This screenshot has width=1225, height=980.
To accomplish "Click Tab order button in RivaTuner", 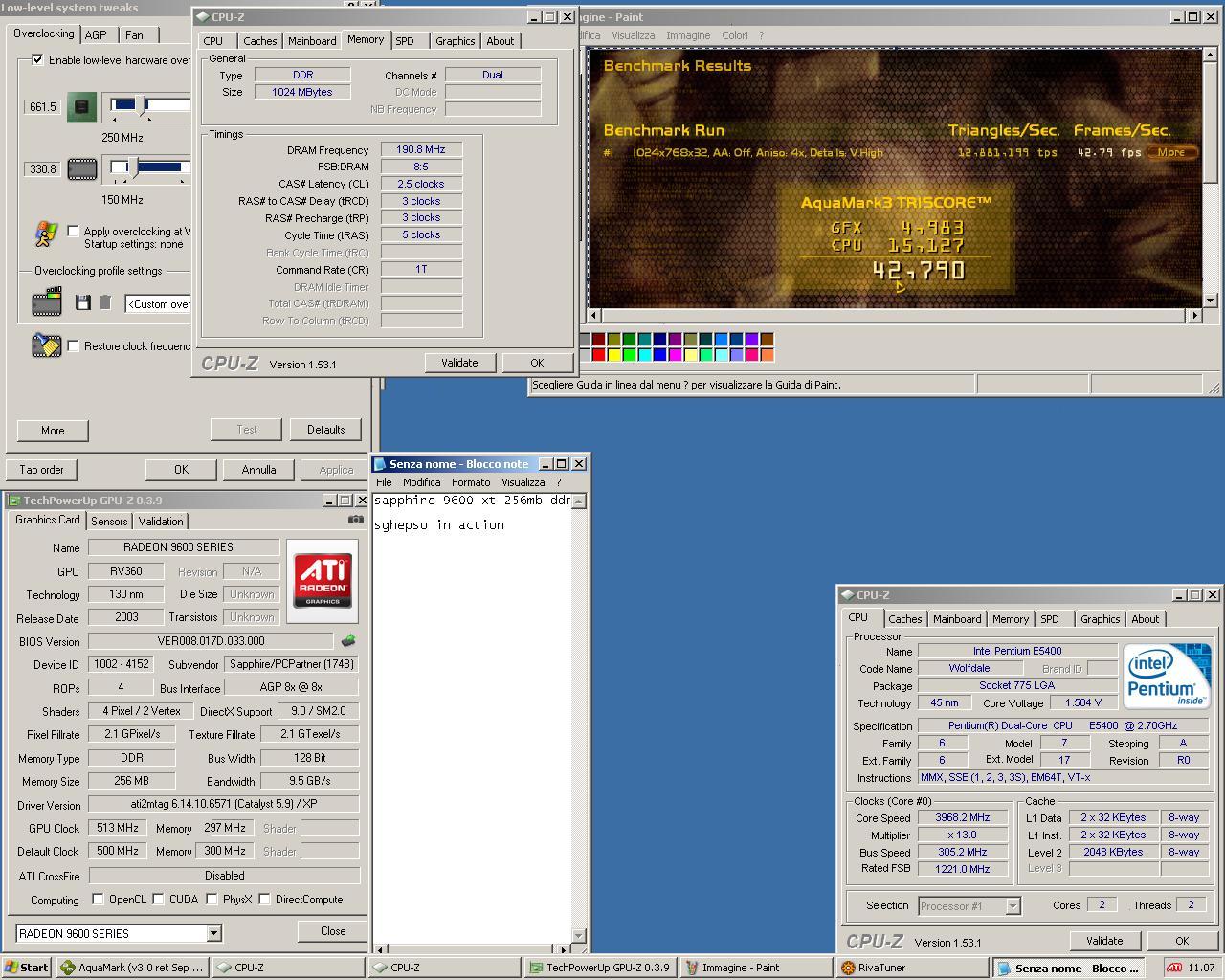I will [42, 470].
